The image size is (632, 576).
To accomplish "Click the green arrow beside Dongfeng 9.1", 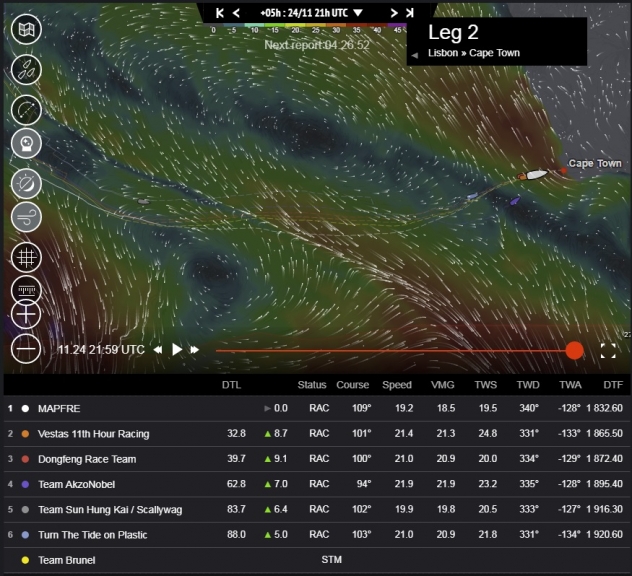I will point(267,459).
